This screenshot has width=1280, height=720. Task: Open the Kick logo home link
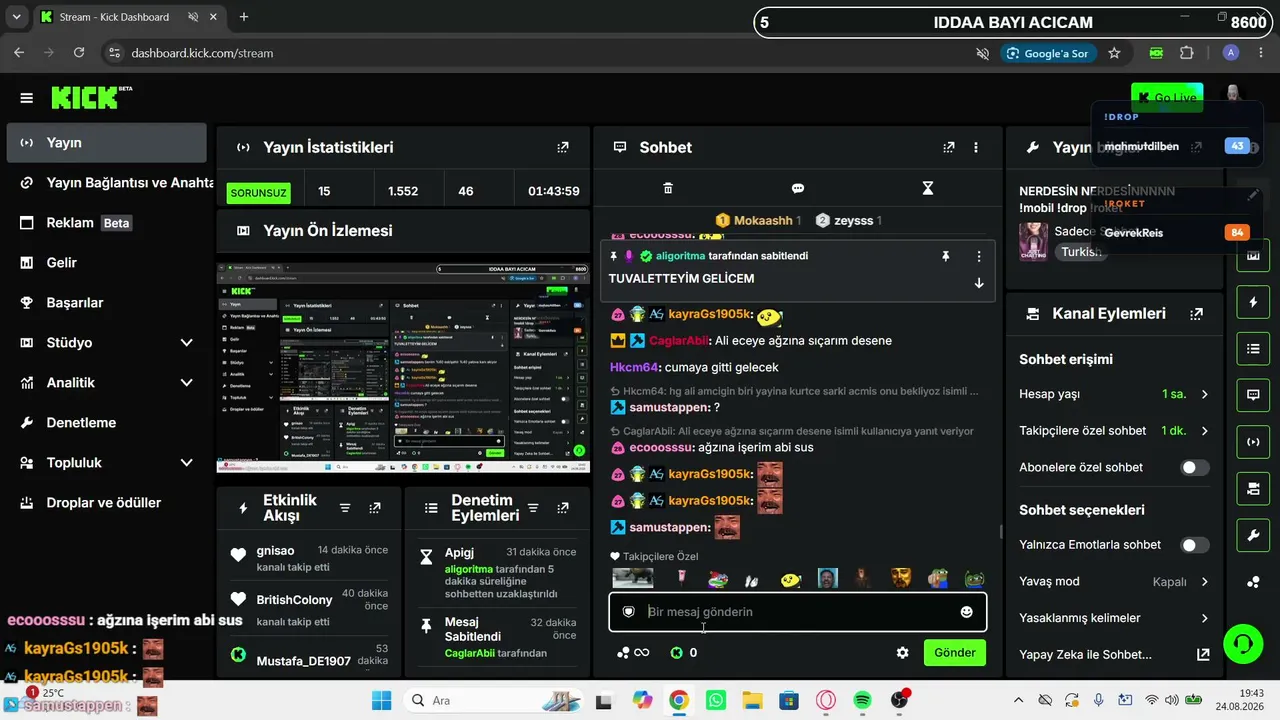click(92, 97)
